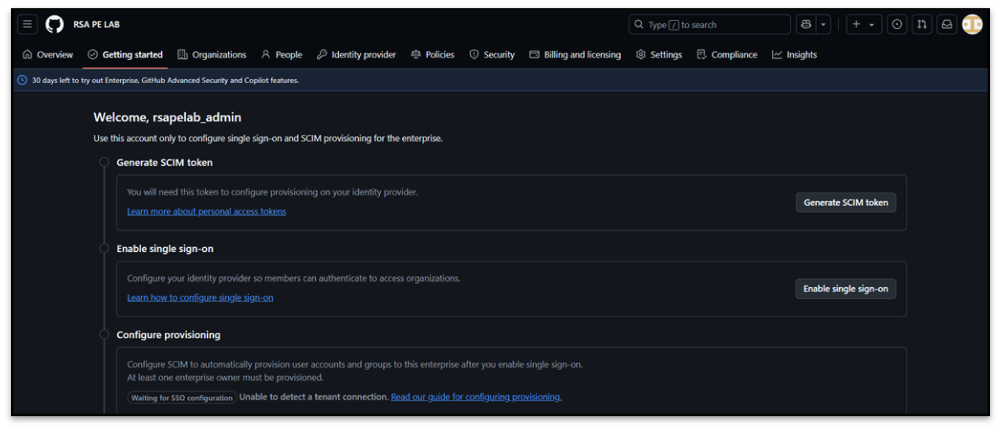Open the Identity provider tab
The image size is (1001, 430).
[356, 55]
